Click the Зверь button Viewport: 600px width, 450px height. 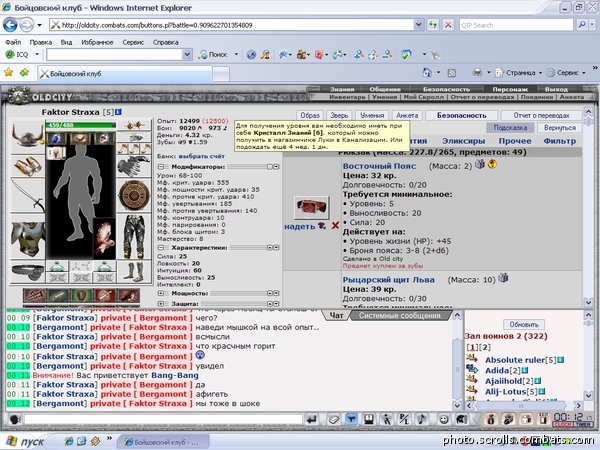point(339,115)
